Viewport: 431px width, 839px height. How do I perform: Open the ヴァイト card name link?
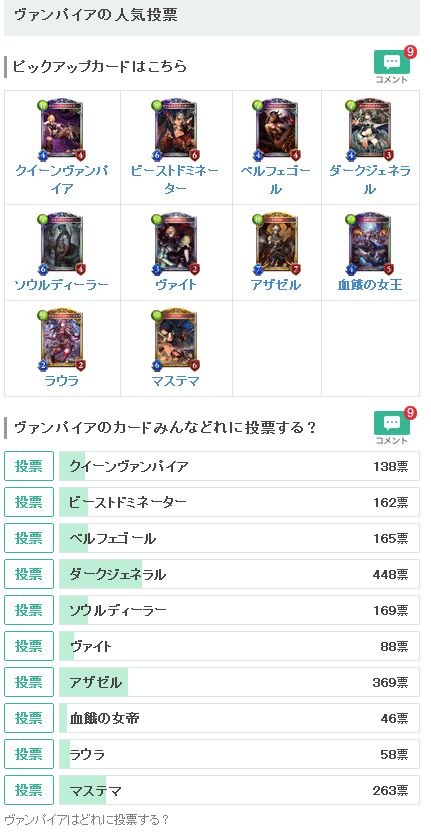(x=175, y=285)
